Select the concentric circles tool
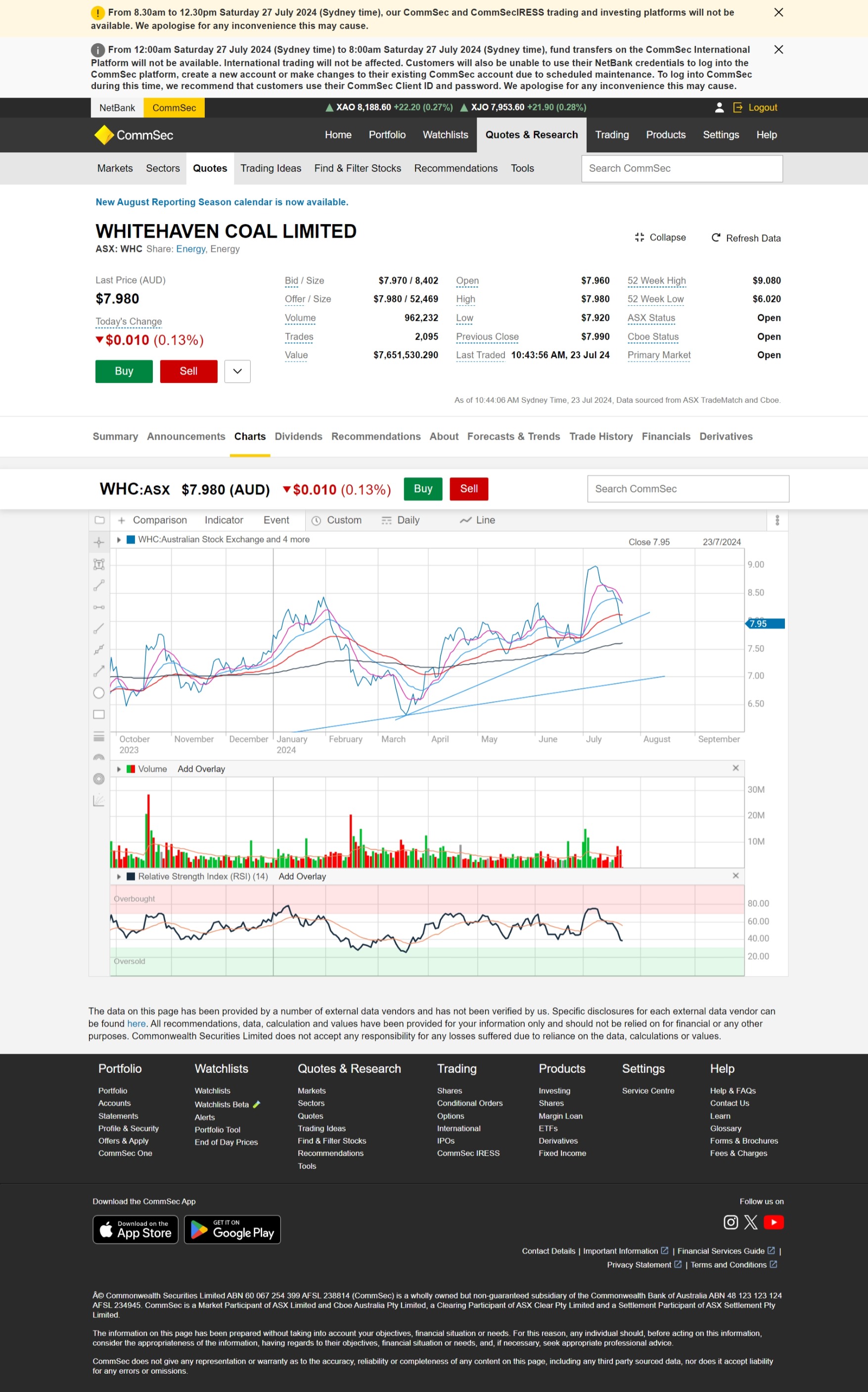The image size is (868, 1392). (x=99, y=779)
